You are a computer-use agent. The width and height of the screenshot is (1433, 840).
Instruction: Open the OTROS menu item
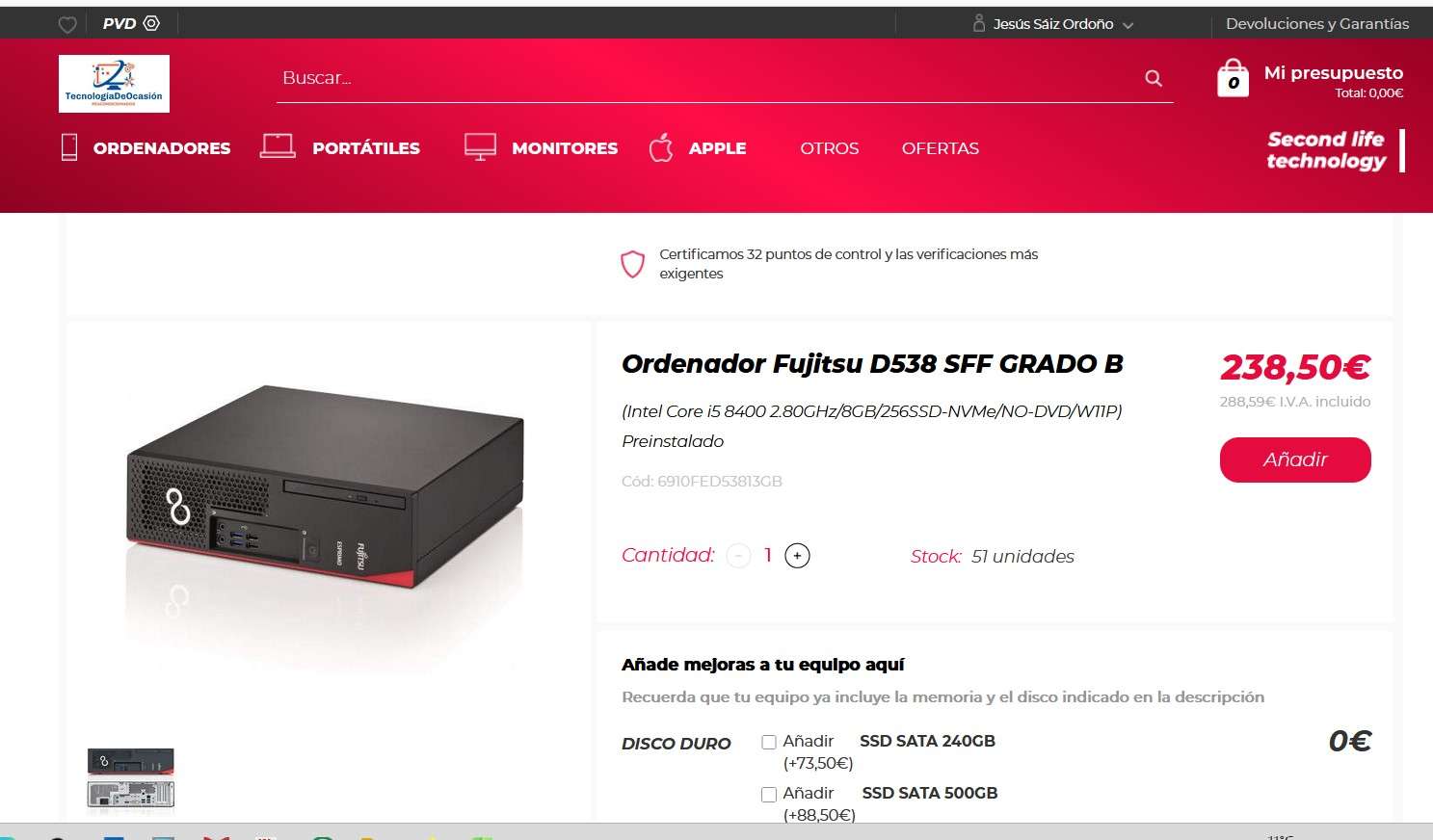pyautogui.click(x=830, y=148)
